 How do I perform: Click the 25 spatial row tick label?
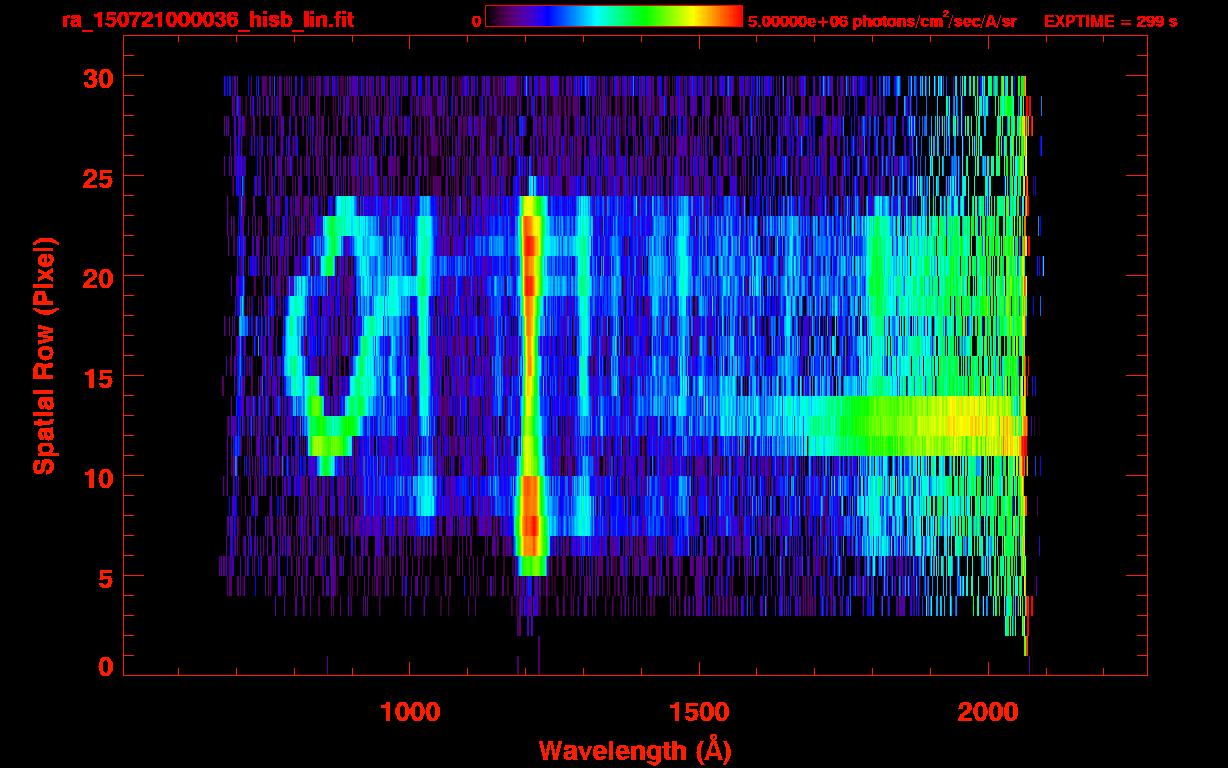click(98, 176)
